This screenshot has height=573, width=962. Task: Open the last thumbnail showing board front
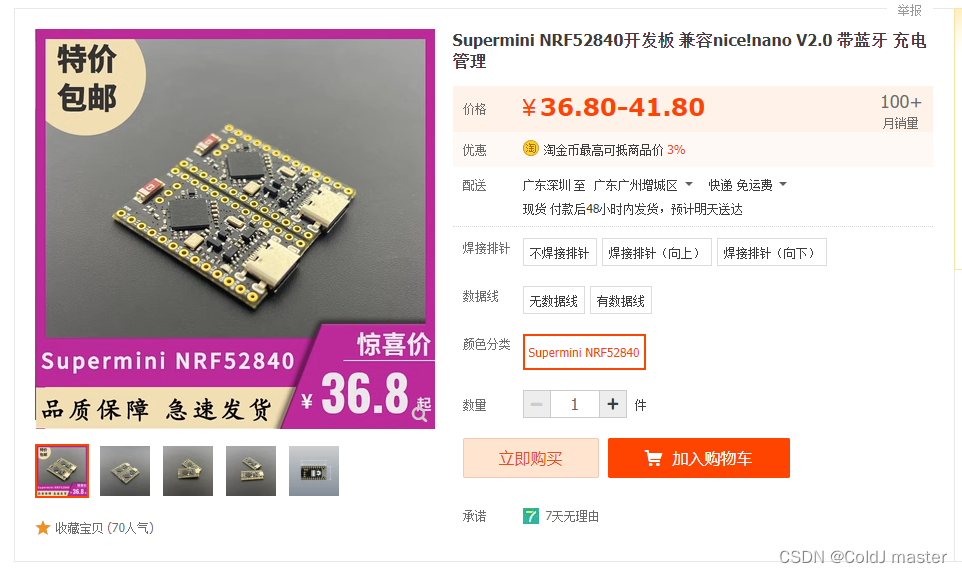click(x=314, y=471)
